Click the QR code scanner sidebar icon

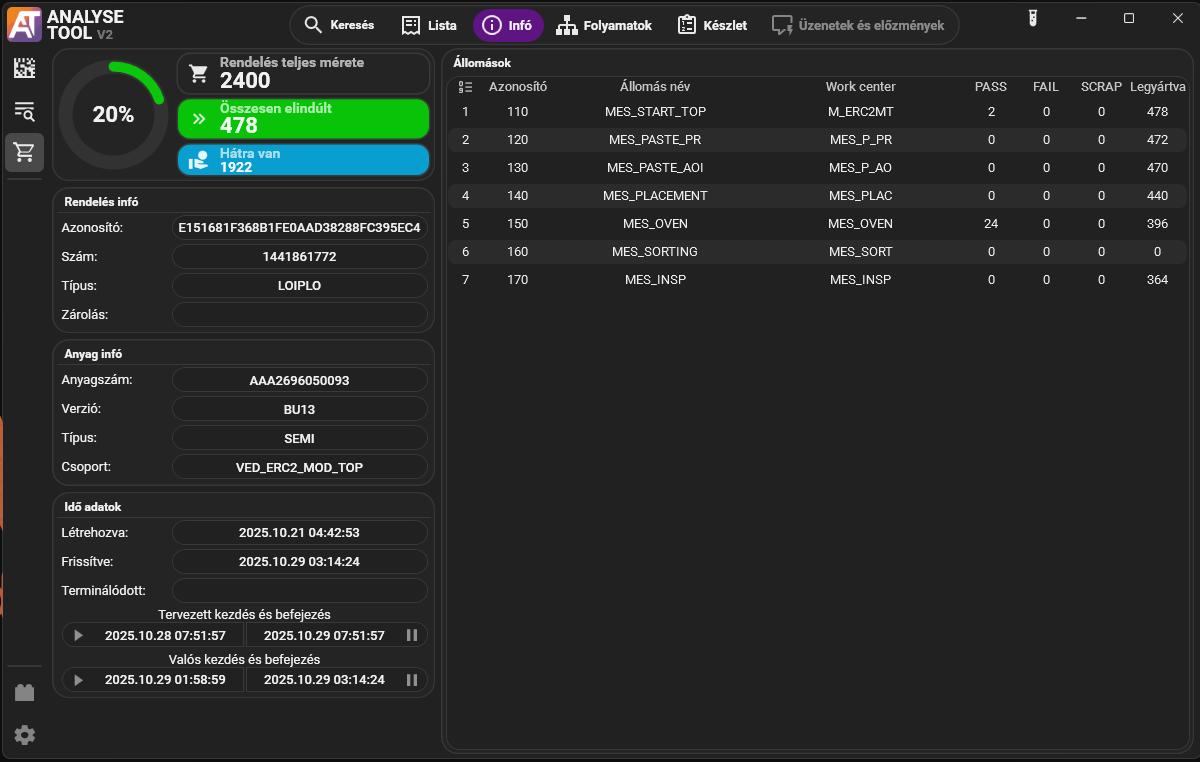coord(24,68)
